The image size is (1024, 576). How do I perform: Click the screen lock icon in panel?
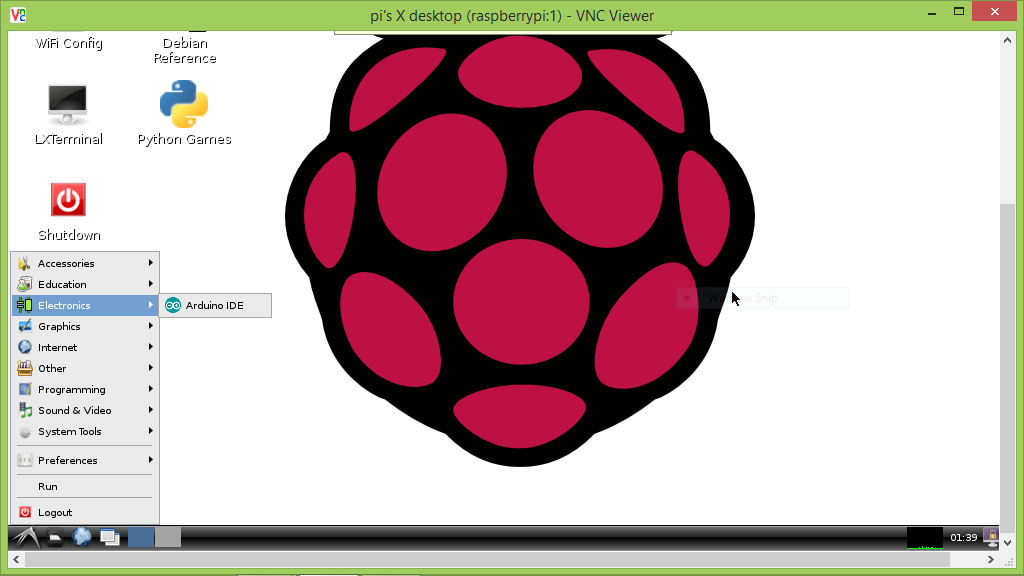point(992,538)
